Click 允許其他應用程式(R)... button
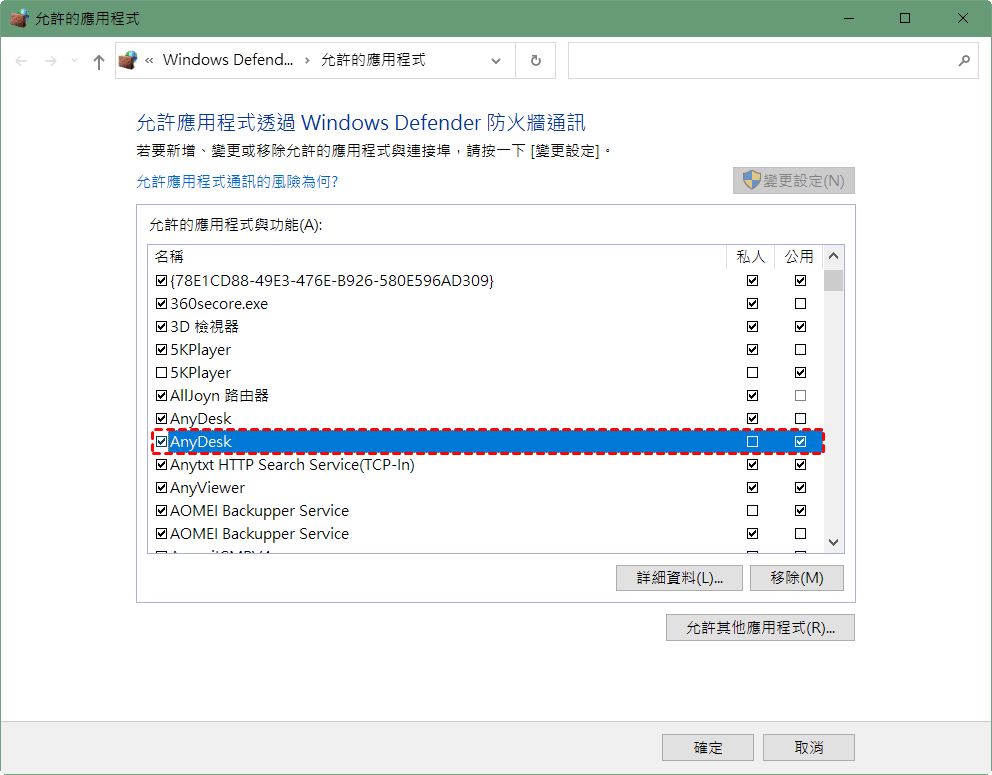The height and width of the screenshot is (775, 992). pyautogui.click(x=760, y=628)
